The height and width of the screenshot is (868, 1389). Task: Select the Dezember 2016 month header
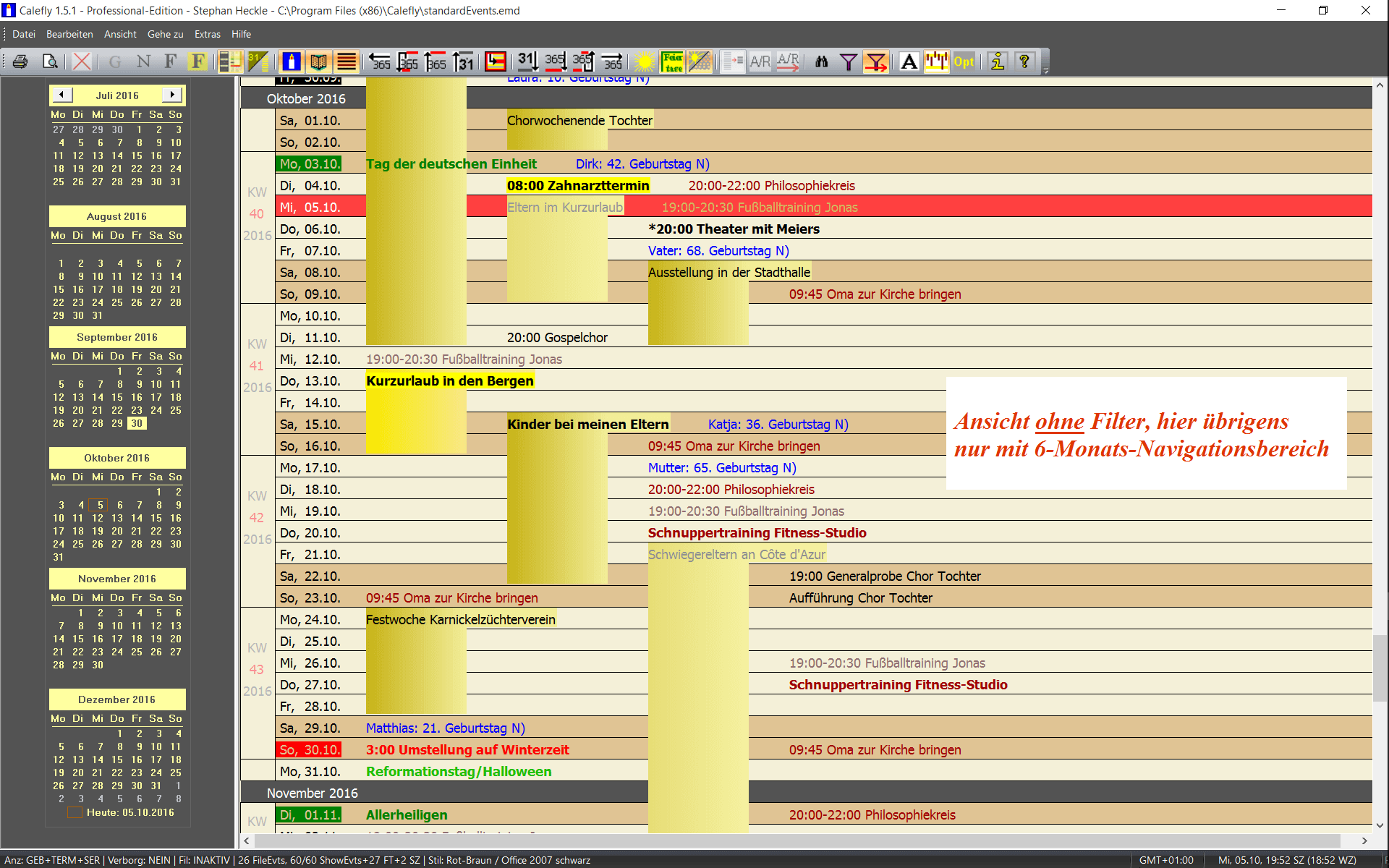117,699
